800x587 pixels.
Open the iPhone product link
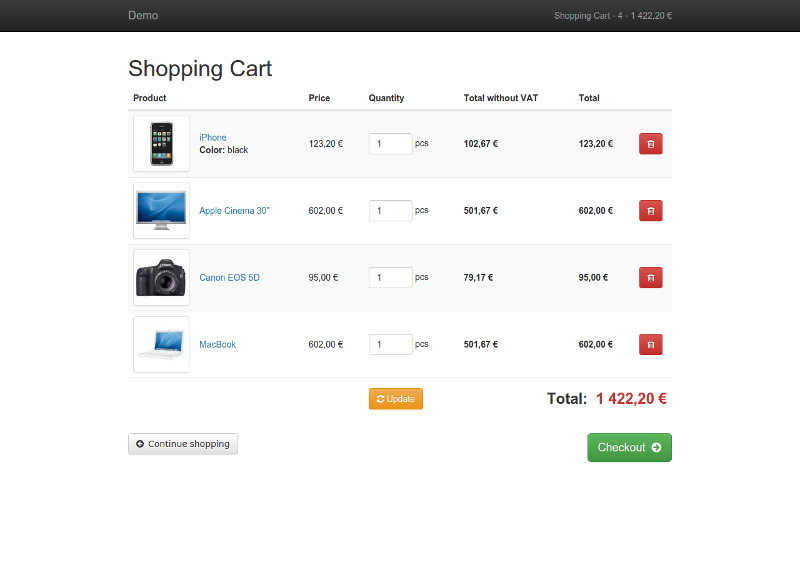[213, 138]
